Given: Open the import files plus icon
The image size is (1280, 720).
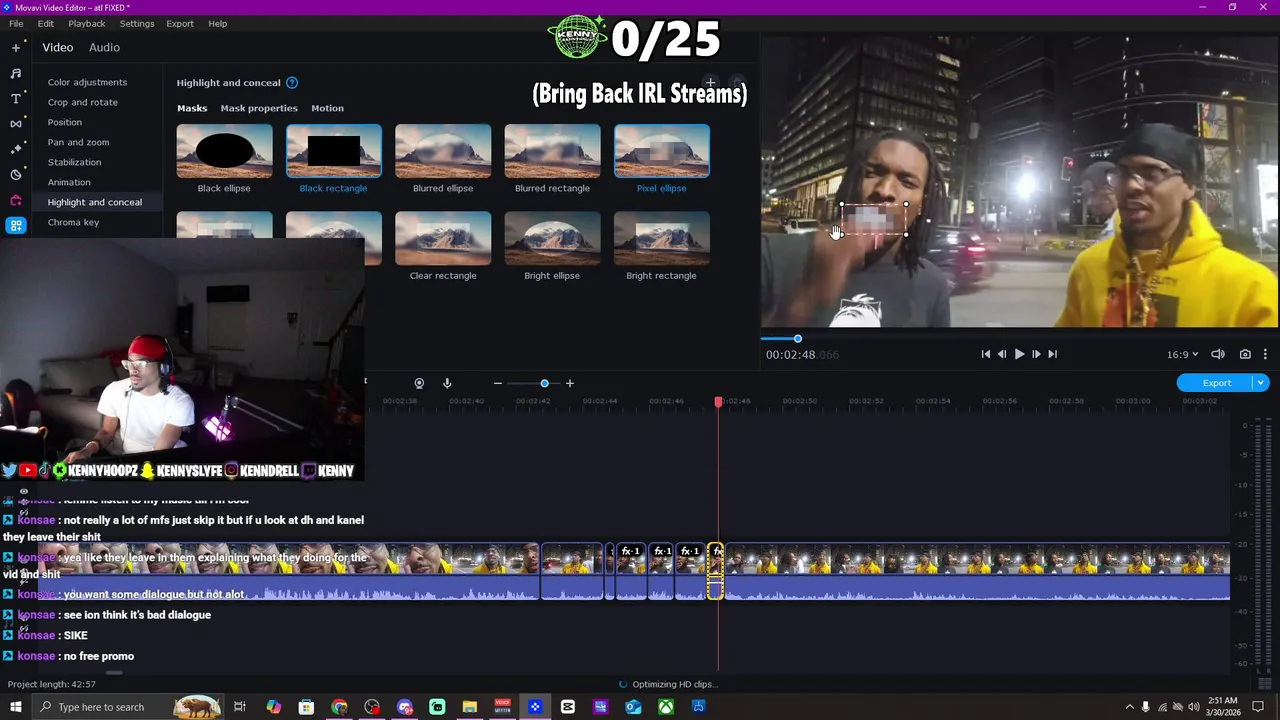Looking at the screenshot, I should [16, 47].
